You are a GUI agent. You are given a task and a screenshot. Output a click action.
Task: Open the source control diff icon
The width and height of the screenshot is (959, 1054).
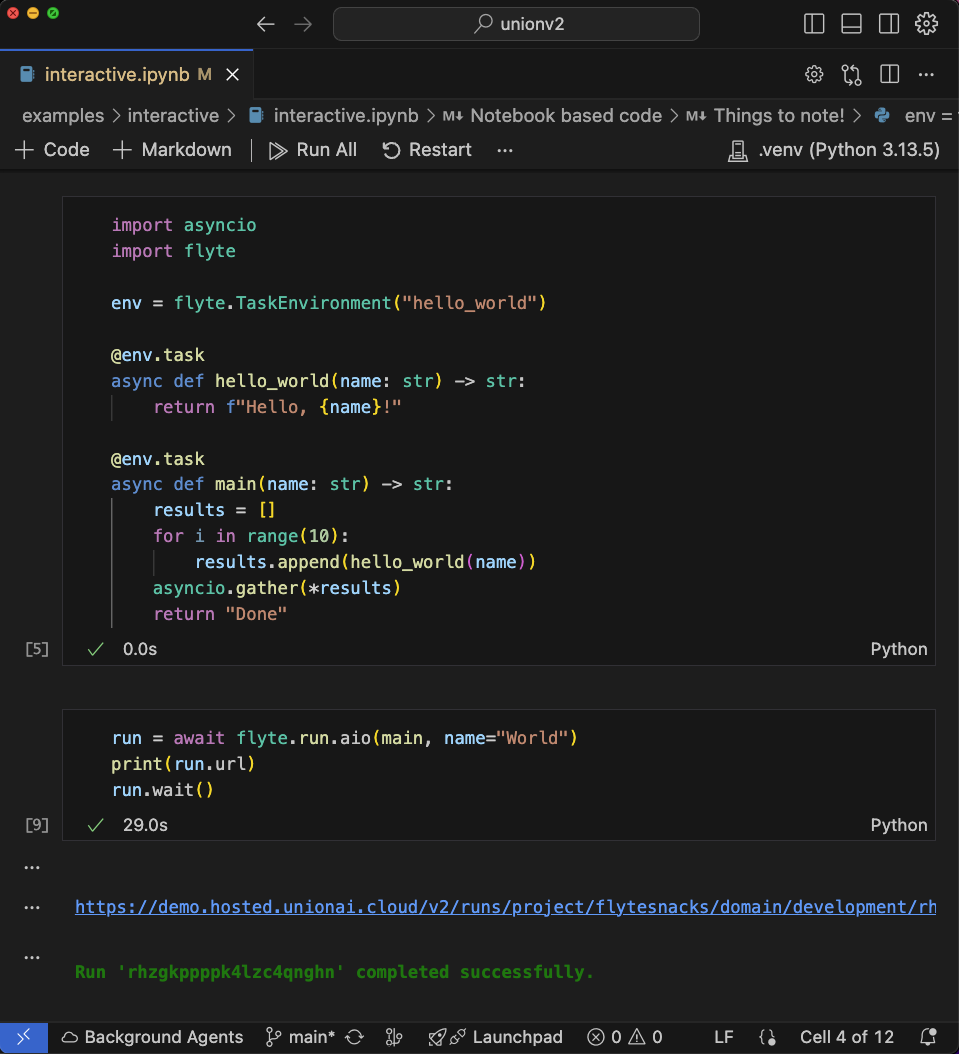tap(851, 75)
